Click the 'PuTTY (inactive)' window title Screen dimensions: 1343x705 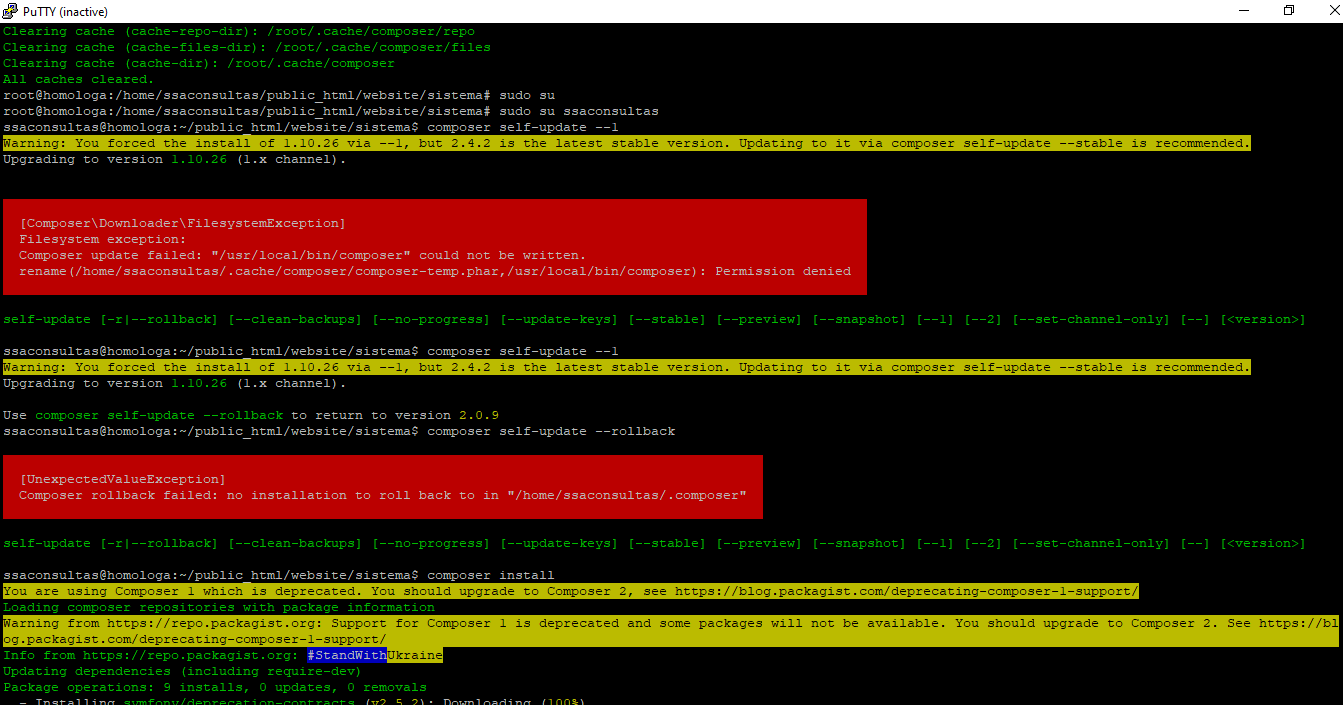pos(64,11)
